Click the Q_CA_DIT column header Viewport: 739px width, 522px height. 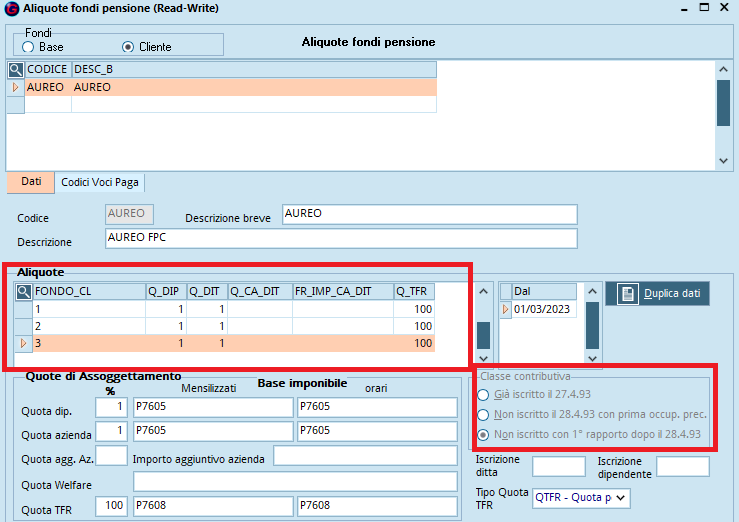click(x=260, y=292)
